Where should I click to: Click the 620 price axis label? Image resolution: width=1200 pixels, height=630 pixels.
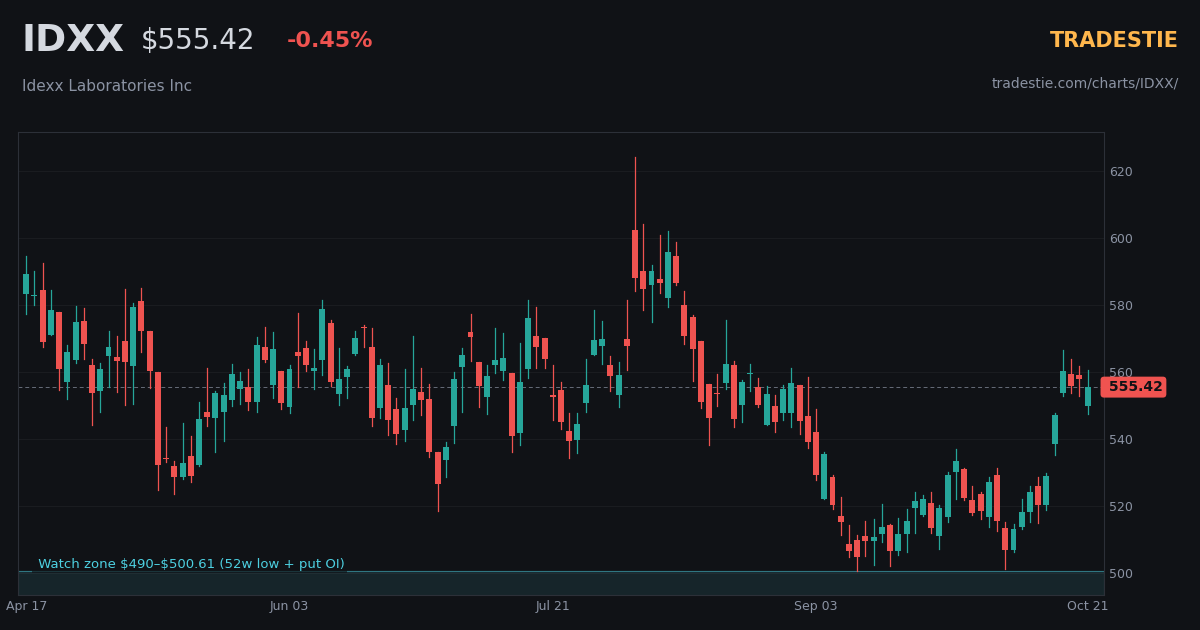click(x=1121, y=172)
